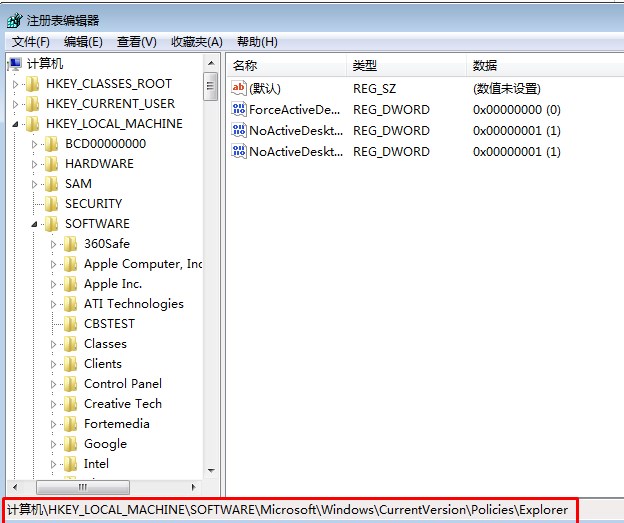Click the Control Panel folder icon
This screenshot has width=624, height=523.
[70, 384]
